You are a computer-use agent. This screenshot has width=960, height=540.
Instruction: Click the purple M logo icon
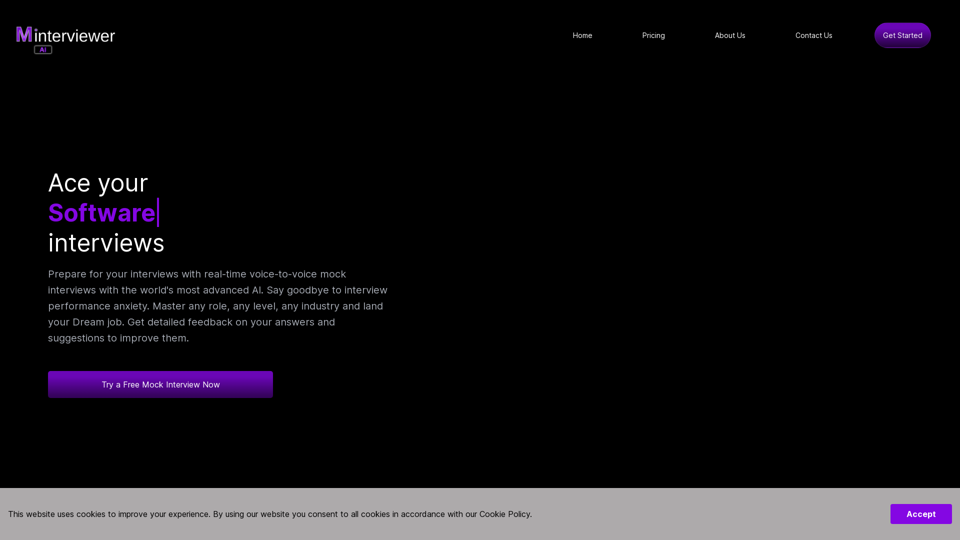pyautogui.click(x=24, y=35)
